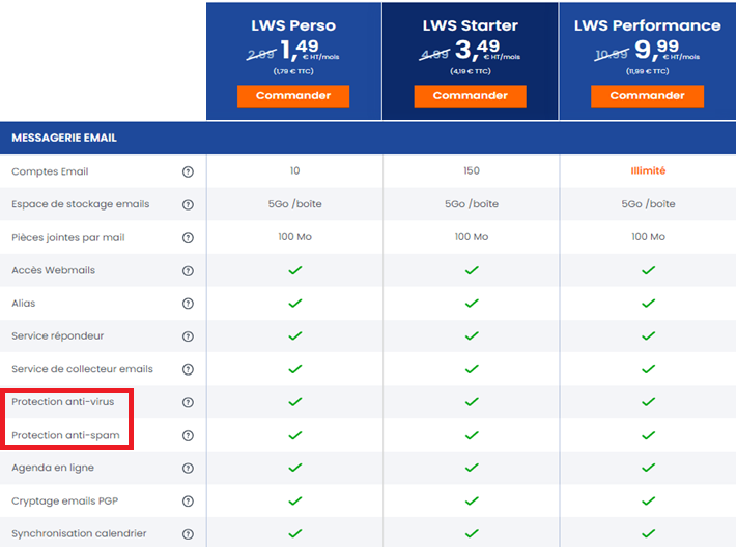Image resolution: width=736 pixels, height=548 pixels.
Task: Click Accès Webmails checkmark under LWS Perso
Action: pyautogui.click(x=295, y=270)
